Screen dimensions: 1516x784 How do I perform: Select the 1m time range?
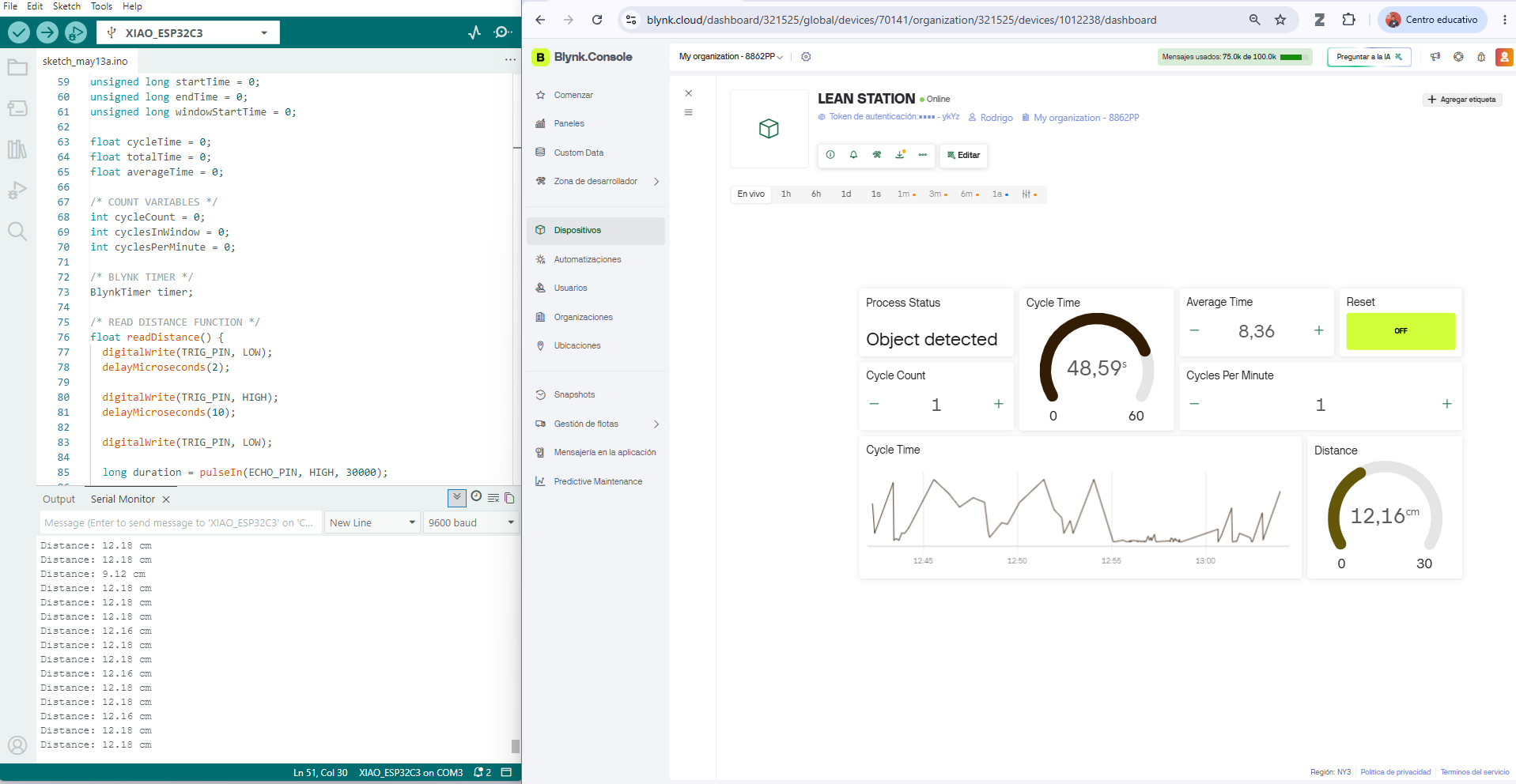coord(906,194)
